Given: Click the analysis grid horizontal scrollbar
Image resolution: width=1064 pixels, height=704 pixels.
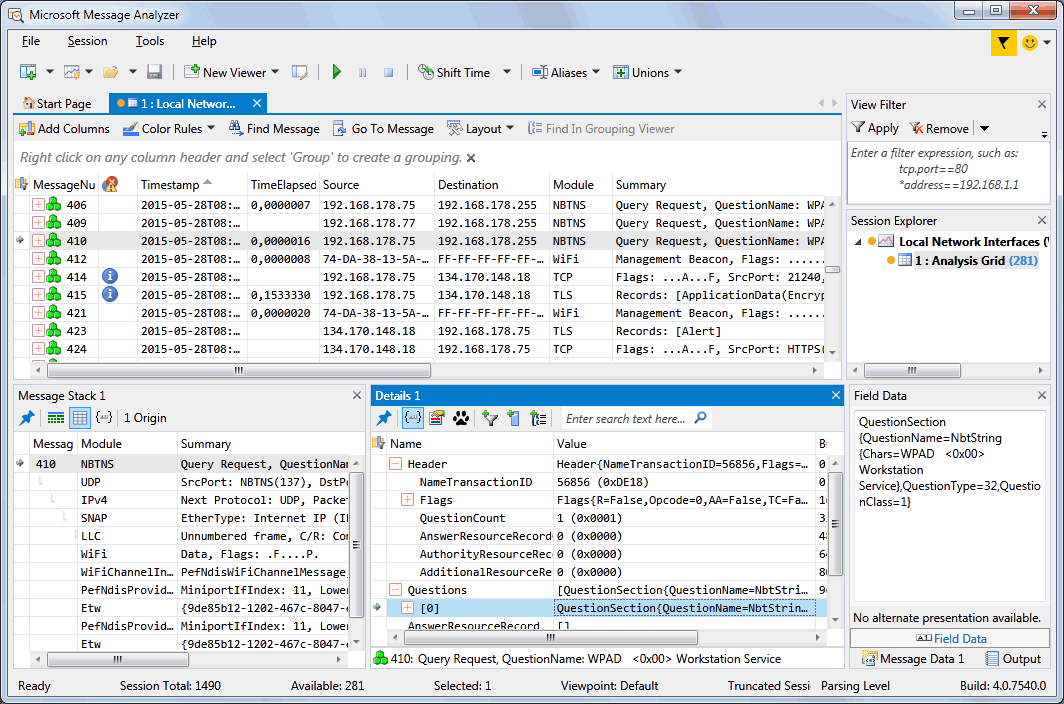Looking at the screenshot, I should tap(238, 371).
